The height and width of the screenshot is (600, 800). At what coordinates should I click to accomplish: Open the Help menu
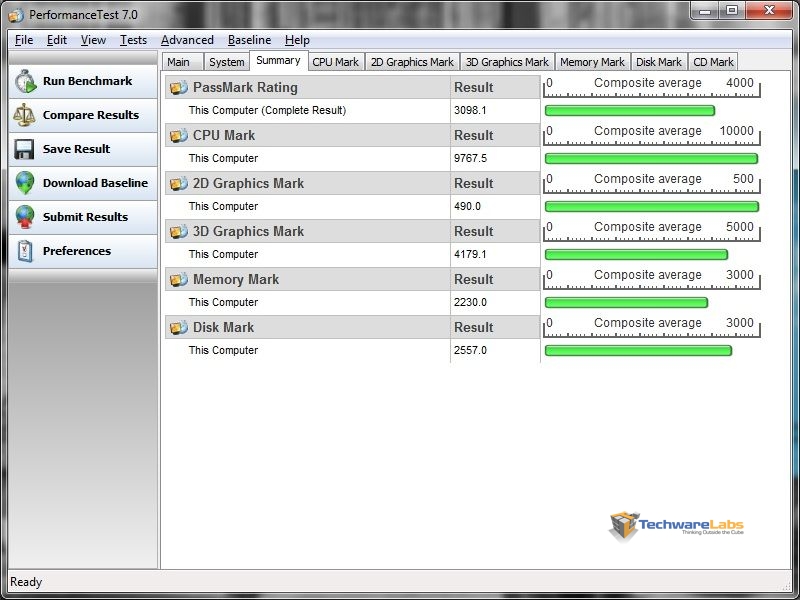(297, 40)
